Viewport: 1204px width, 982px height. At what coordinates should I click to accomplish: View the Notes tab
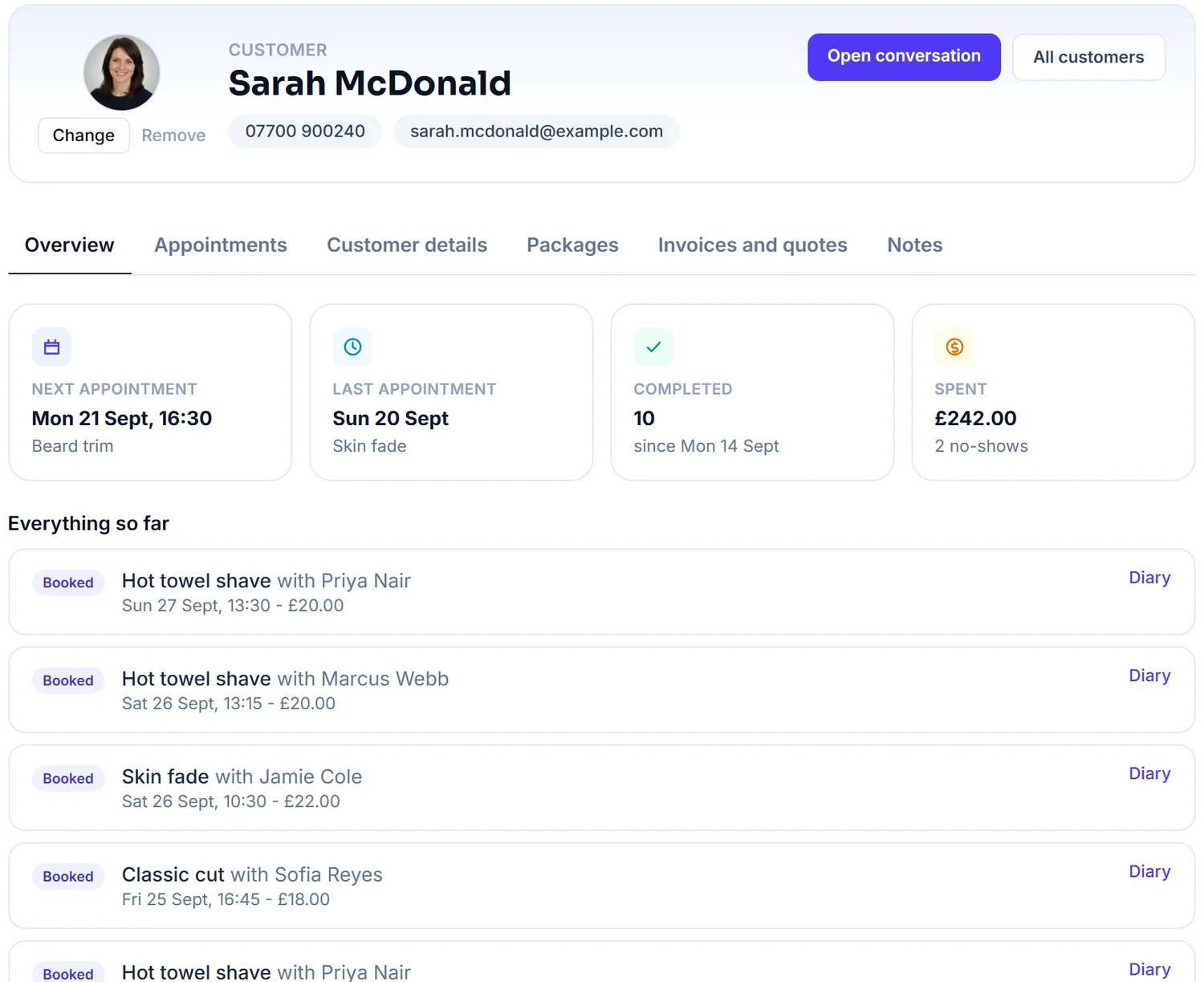click(915, 245)
